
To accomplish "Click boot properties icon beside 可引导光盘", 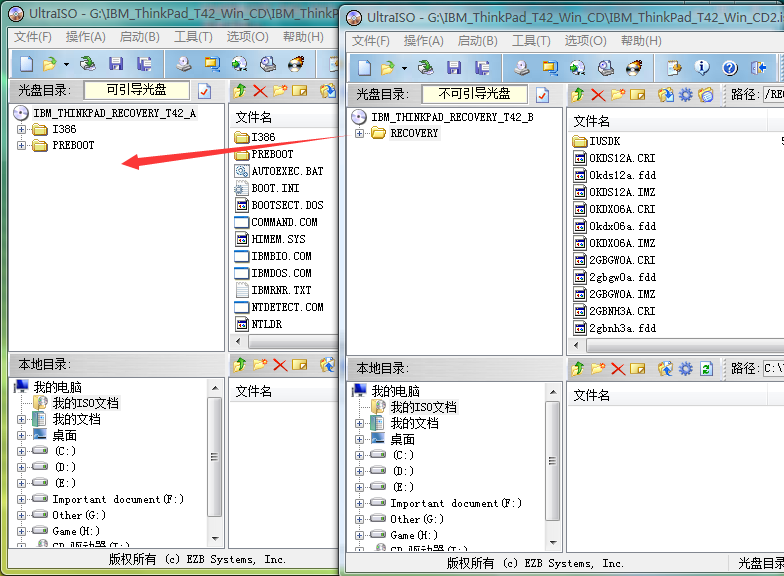I will click(x=205, y=90).
